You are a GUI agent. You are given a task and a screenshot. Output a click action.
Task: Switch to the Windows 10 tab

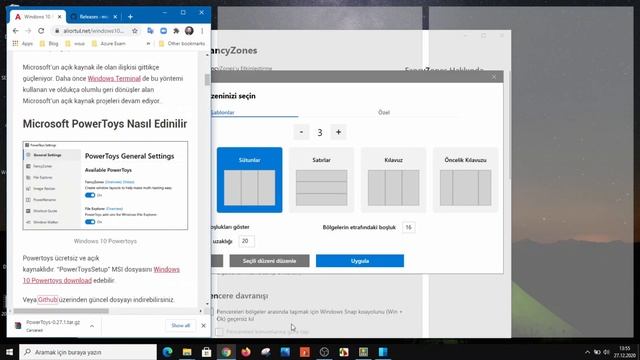coord(37,17)
